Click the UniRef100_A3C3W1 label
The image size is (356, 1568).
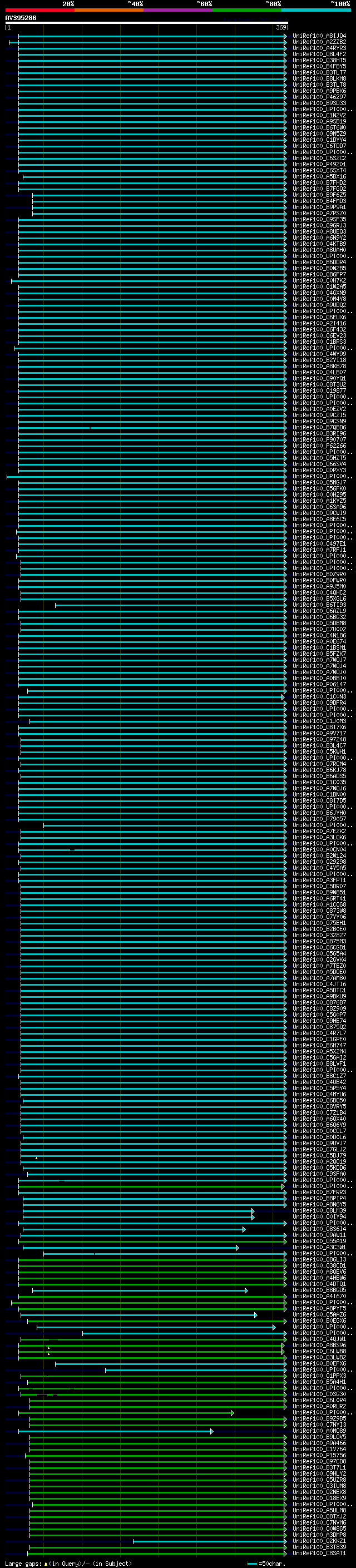319,1248
